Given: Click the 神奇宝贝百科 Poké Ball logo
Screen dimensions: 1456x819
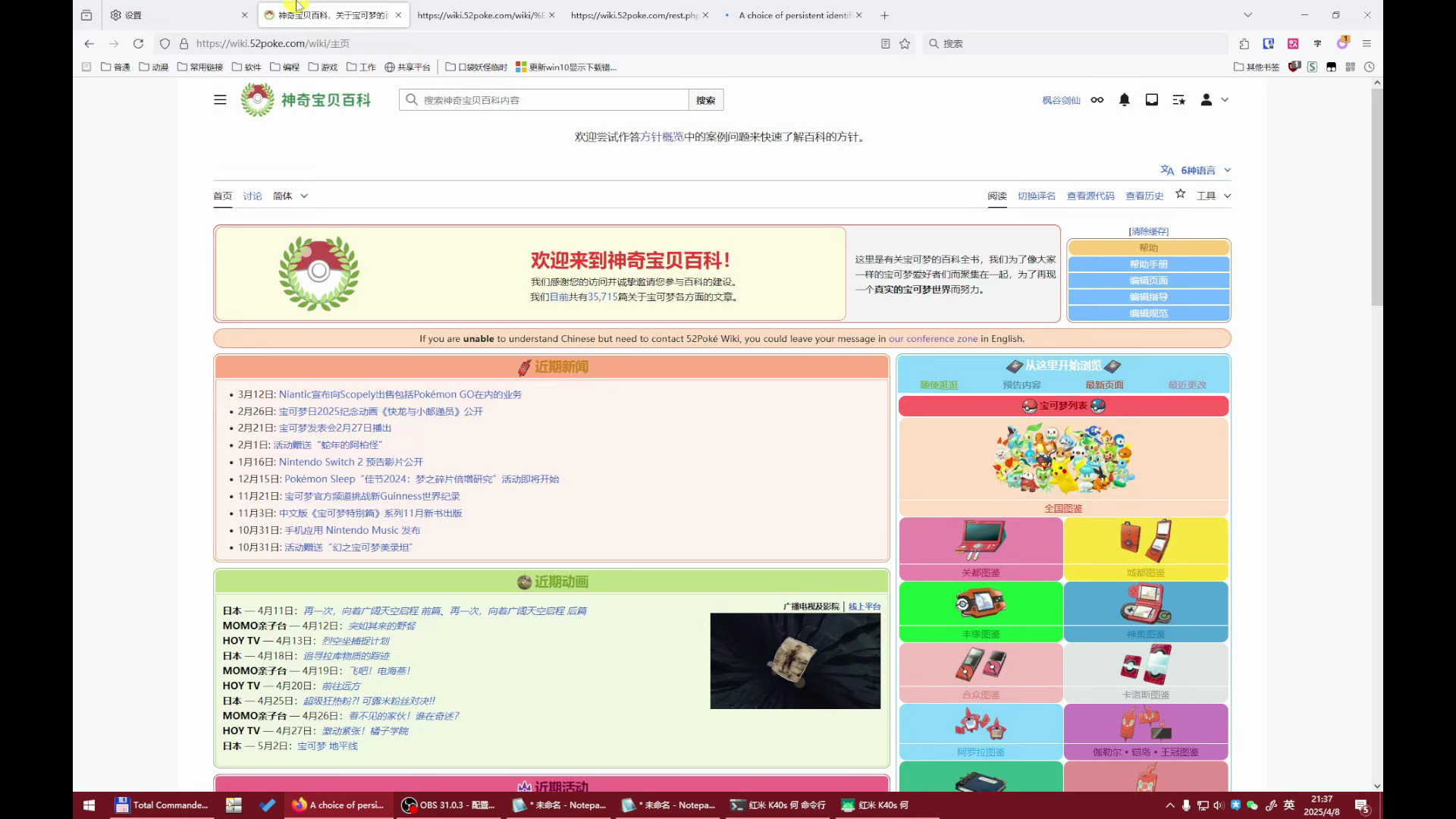Looking at the screenshot, I should point(258,99).
